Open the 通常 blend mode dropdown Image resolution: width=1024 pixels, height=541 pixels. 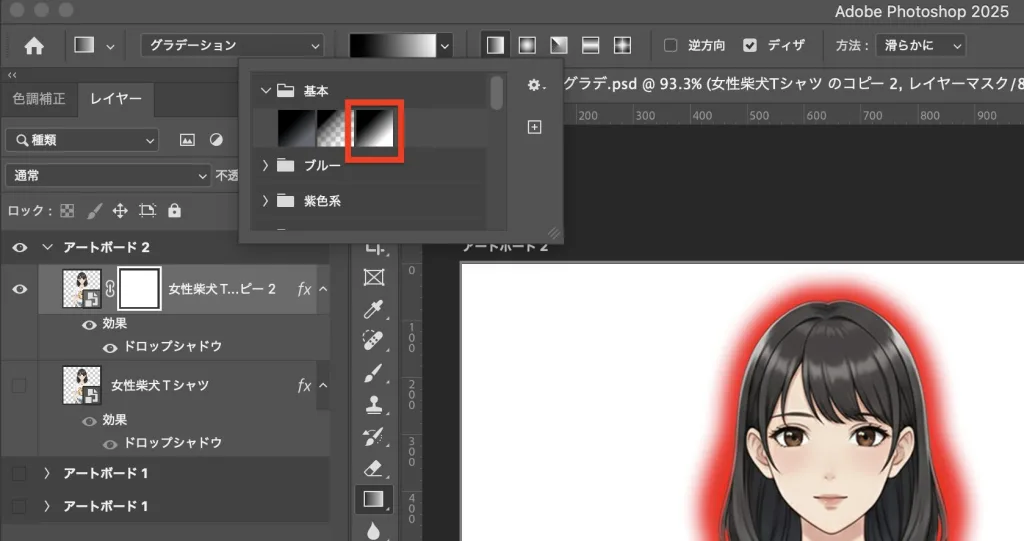click(107, 175)
